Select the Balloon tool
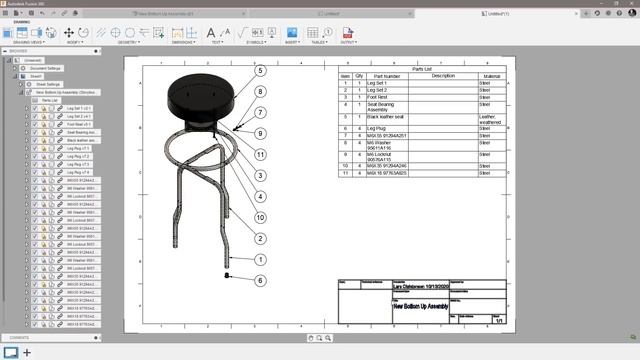This screenshot has height=360, width=640. 327,33
